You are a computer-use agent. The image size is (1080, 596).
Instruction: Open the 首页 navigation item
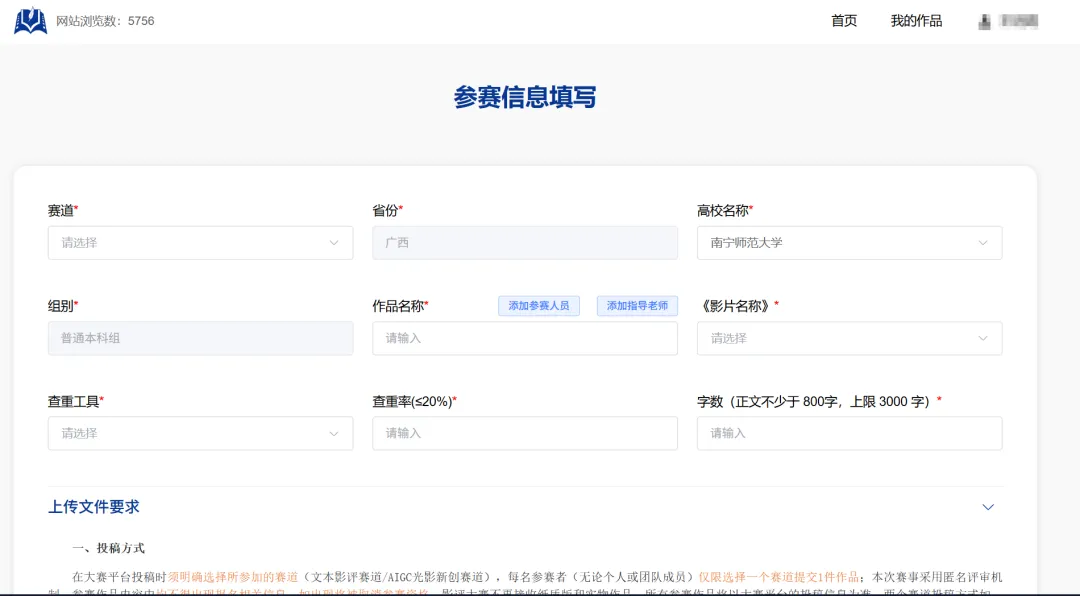(844, 21)
